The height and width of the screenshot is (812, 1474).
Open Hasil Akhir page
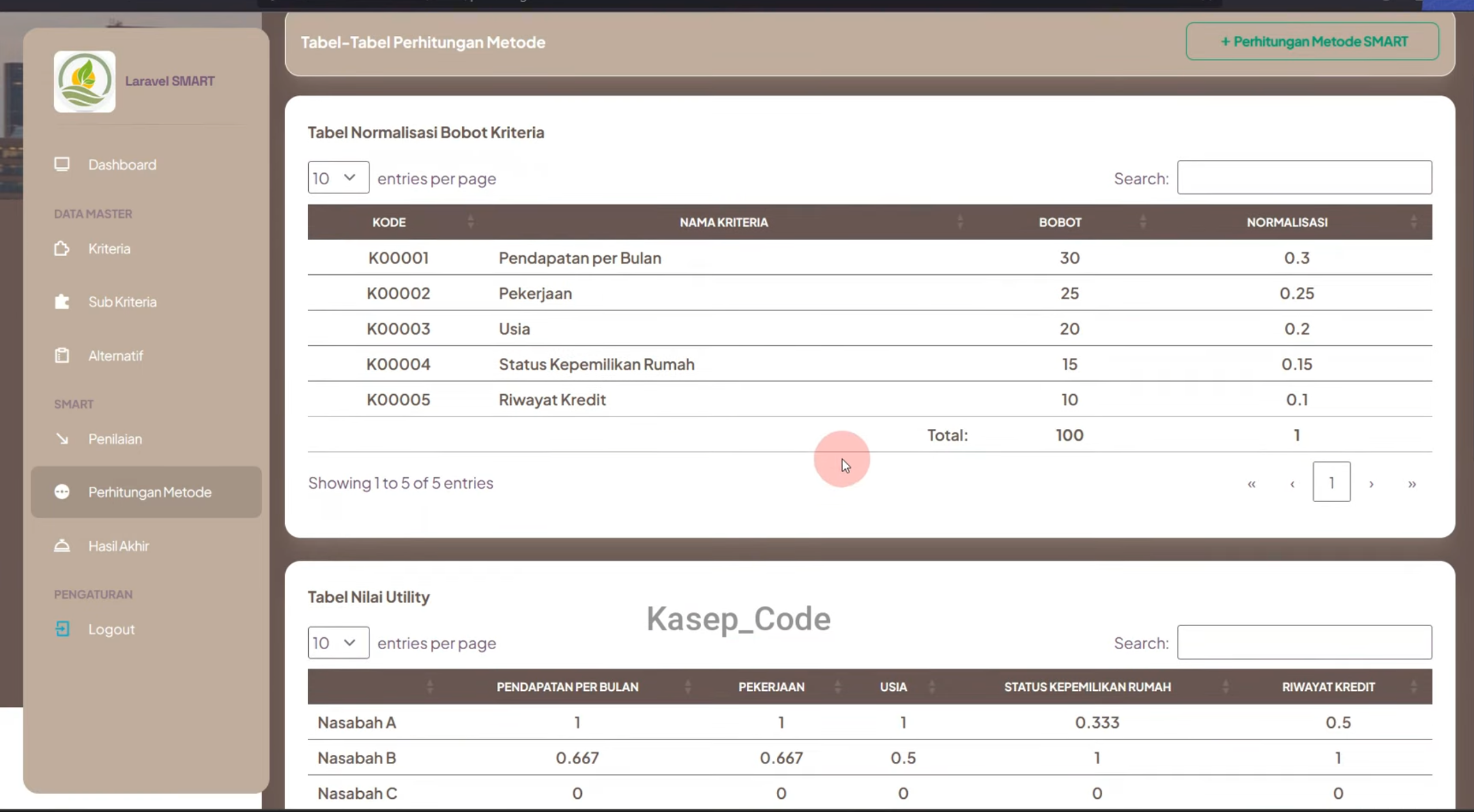coord(118,545)
